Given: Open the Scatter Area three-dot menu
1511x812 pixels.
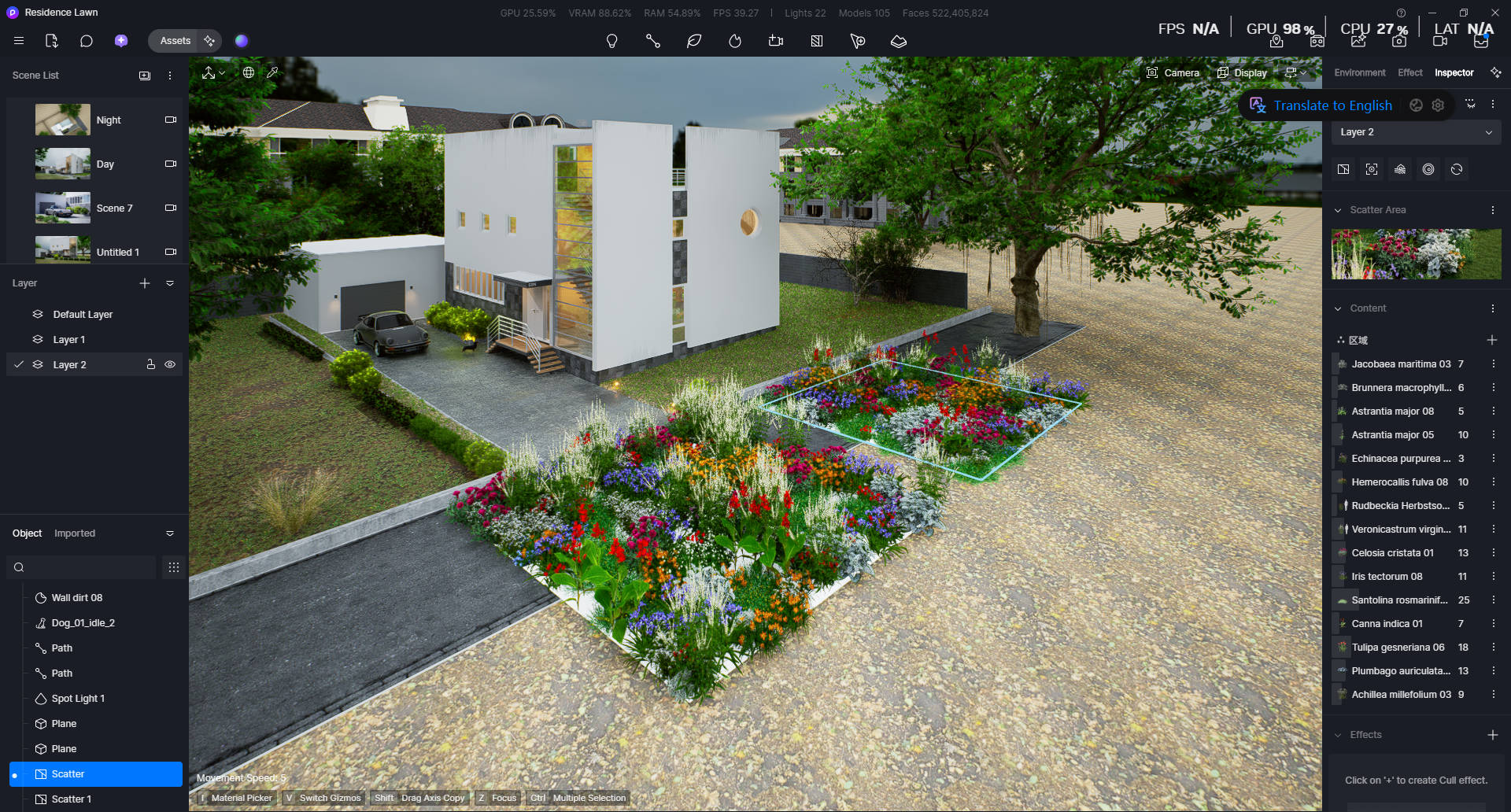Looking at the screenshot, I should [x=1493, y=210].
